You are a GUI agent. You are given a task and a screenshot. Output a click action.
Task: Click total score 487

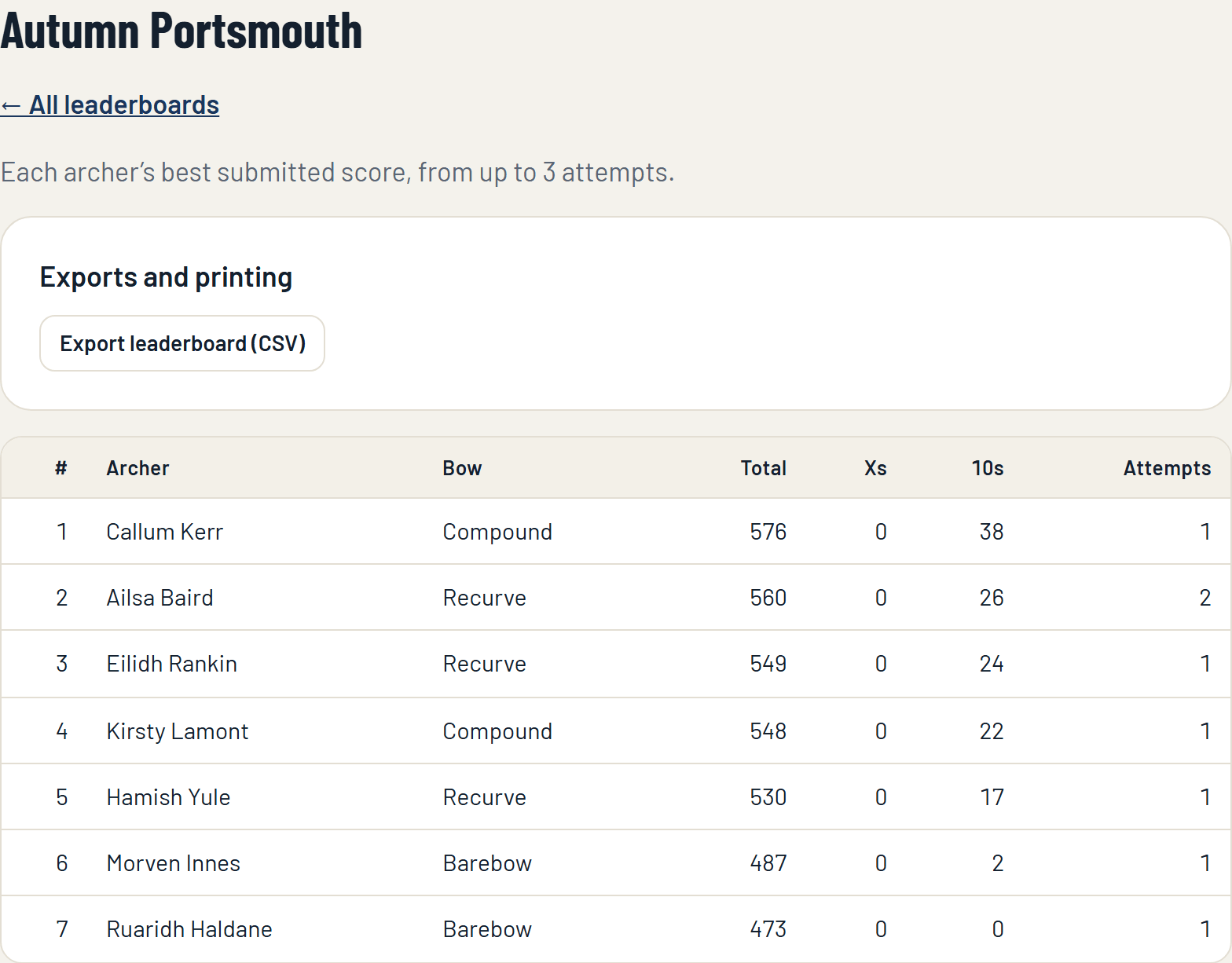tap(768, 863)
